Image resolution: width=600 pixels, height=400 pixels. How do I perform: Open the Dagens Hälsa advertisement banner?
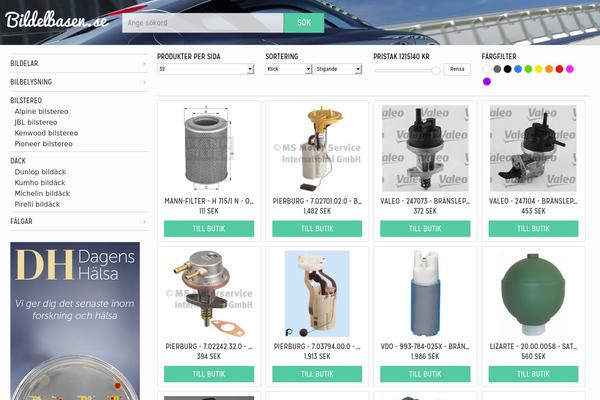coord(75,321)
